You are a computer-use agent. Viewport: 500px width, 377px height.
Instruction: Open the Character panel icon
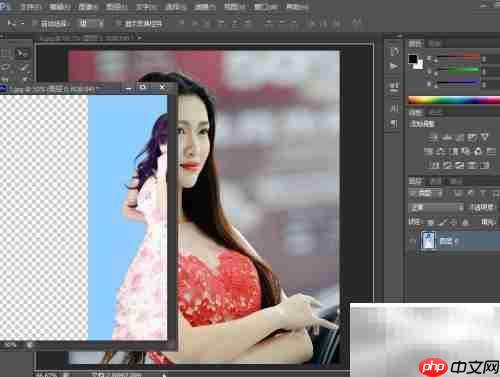pos(394,108)
